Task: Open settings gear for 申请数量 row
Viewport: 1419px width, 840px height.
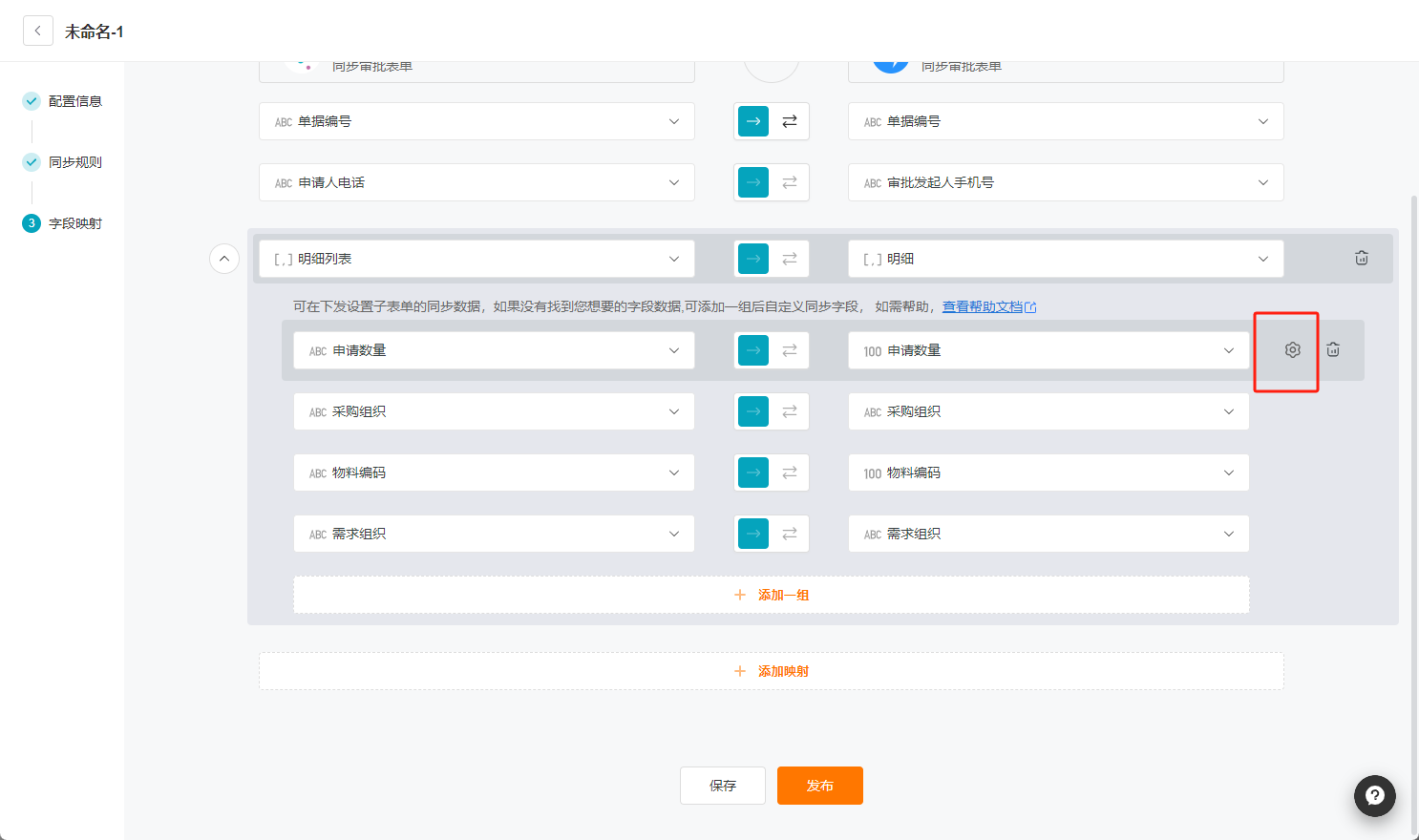Action: click(x=1292, y=350)
